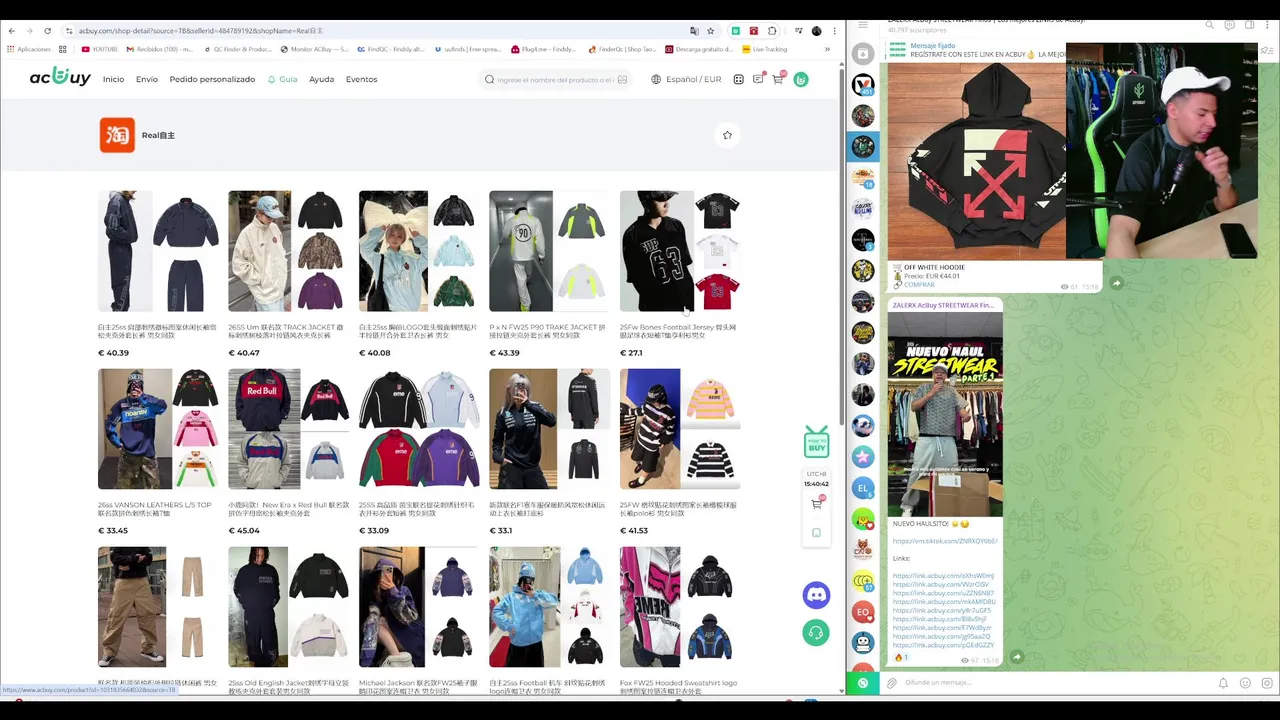The width and height of the screenshot is (1280, 720).
Task: Click the image search camera icon
Action: tap(622, 79)
